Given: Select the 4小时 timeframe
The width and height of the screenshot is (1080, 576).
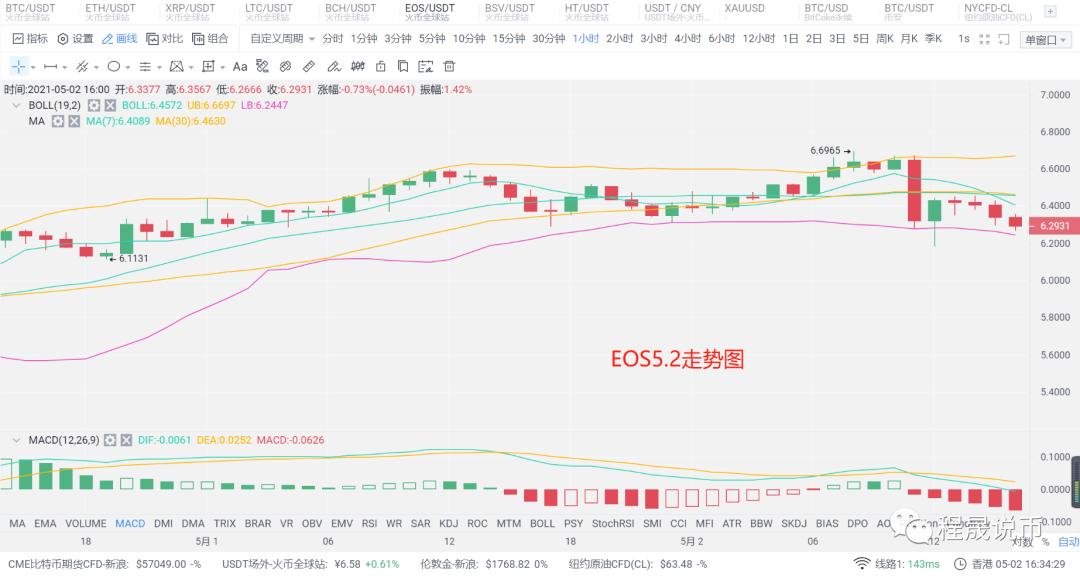Looking at the screenshot, I should pyautogui.click(x=687, y=39).
